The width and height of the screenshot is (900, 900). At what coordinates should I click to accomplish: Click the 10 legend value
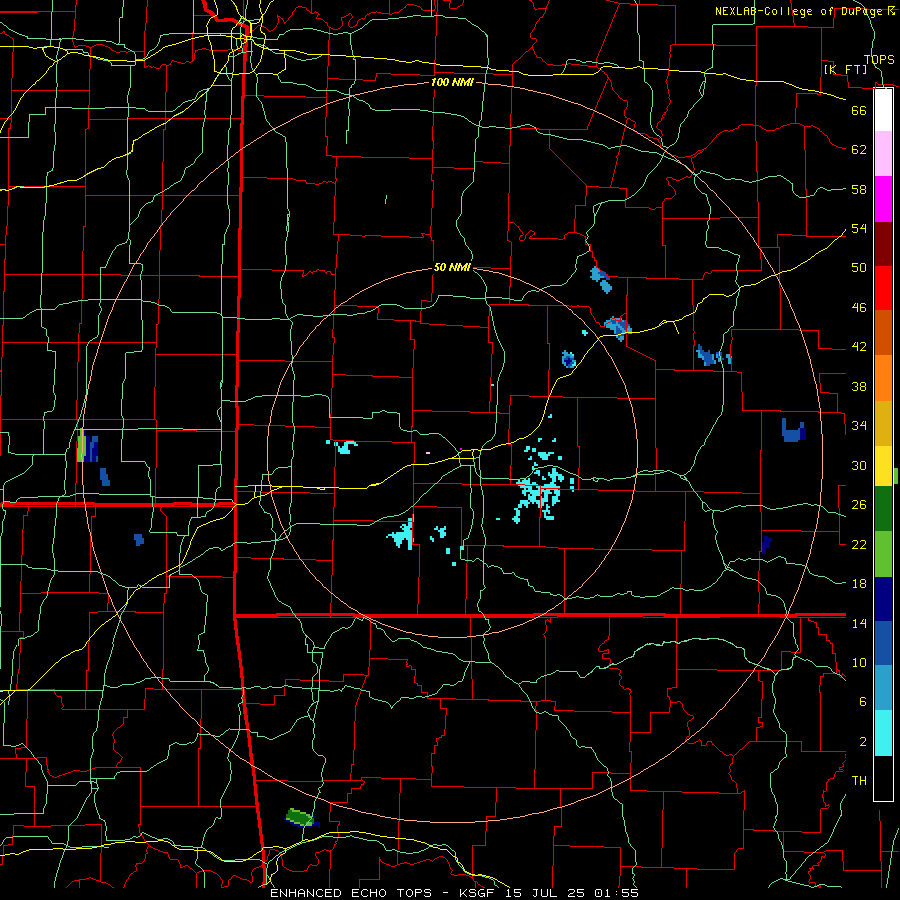click(859, 662)
